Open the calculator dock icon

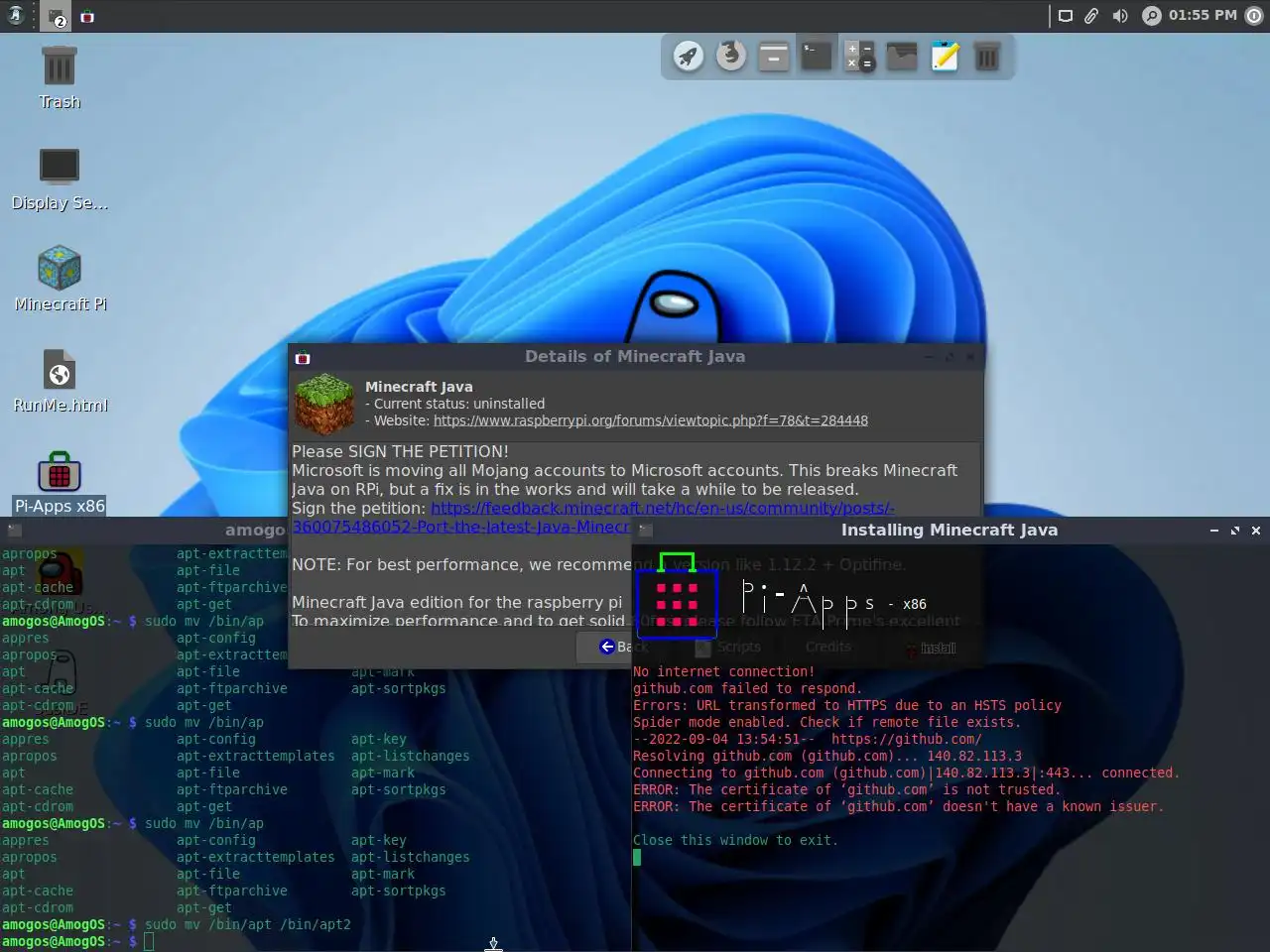click(x=859, y=56)
